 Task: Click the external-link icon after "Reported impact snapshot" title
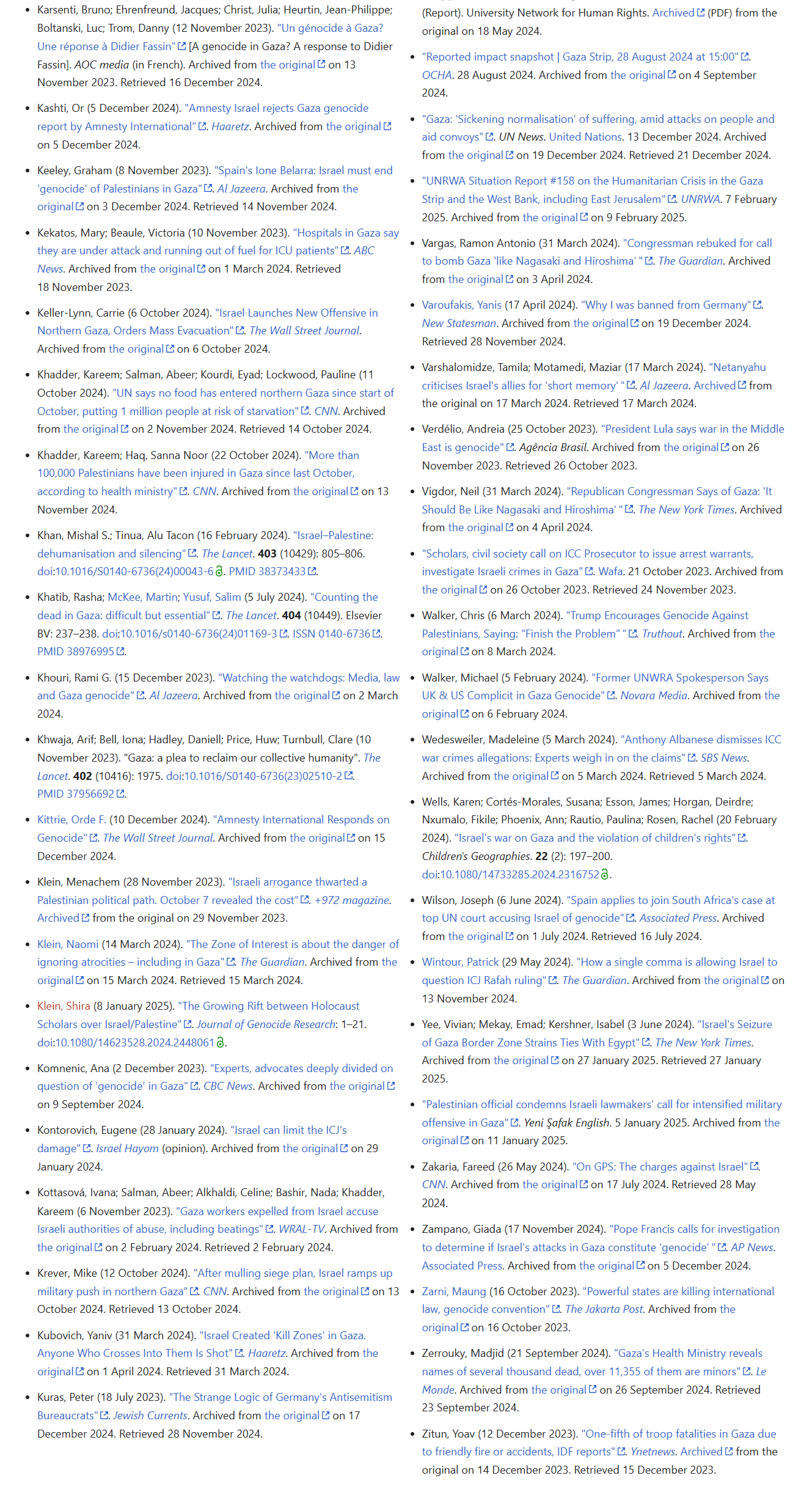pyautogui.click(x=744, y=57)
